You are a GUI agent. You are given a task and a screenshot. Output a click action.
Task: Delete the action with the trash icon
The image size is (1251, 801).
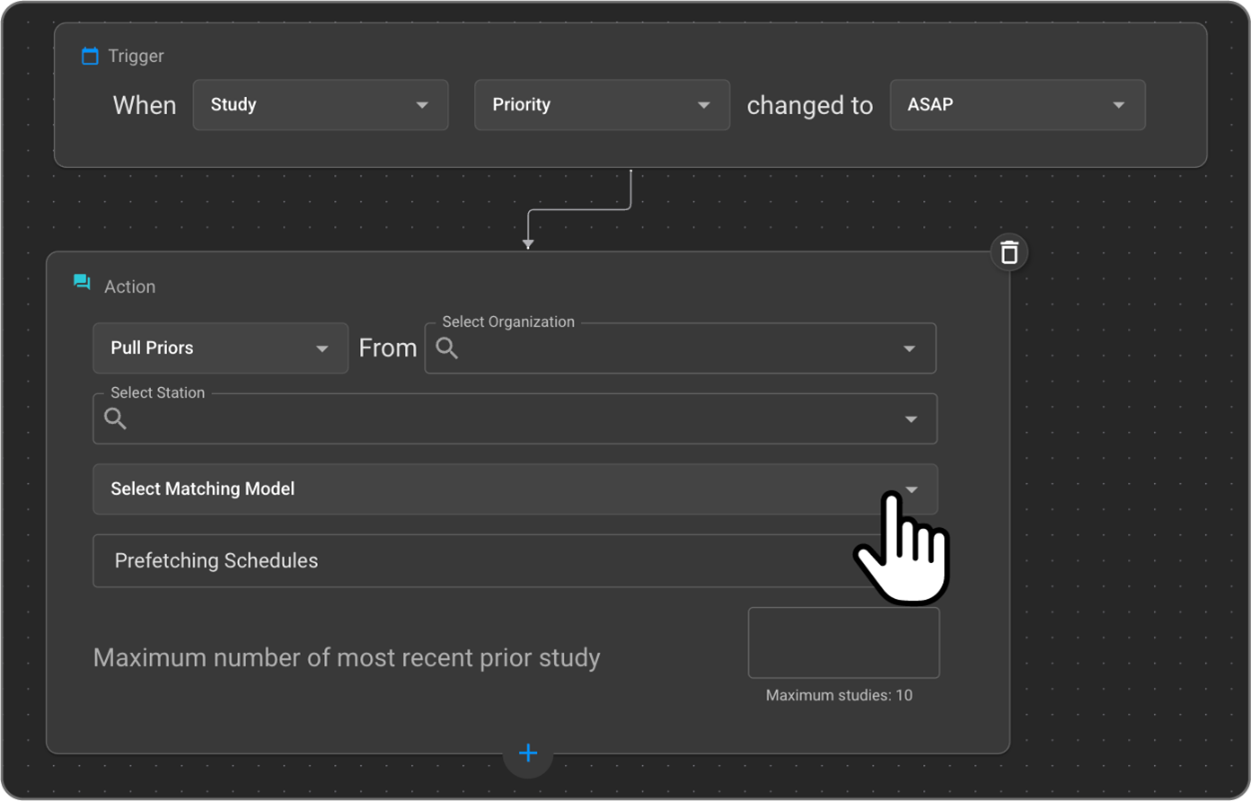1009,252
